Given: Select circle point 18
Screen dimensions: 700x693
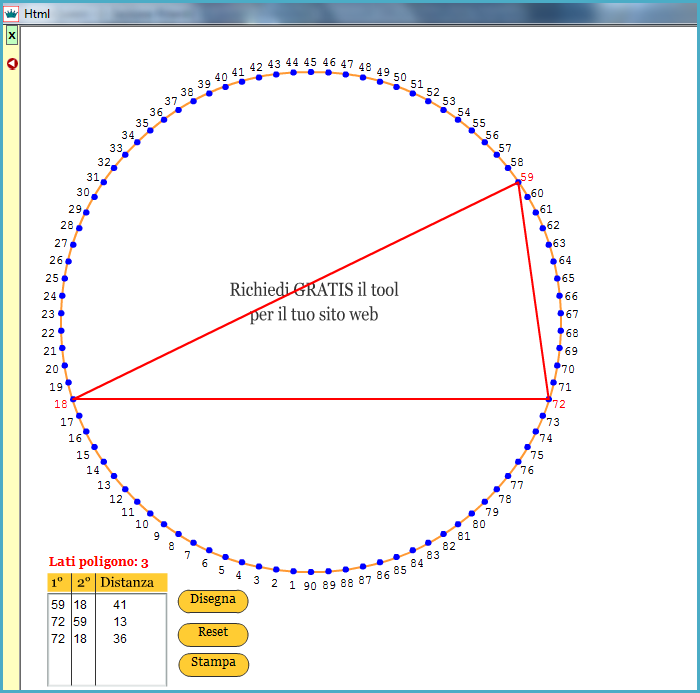Looking at the screenshot, I should pyautogui.click(x=74, y=399).
